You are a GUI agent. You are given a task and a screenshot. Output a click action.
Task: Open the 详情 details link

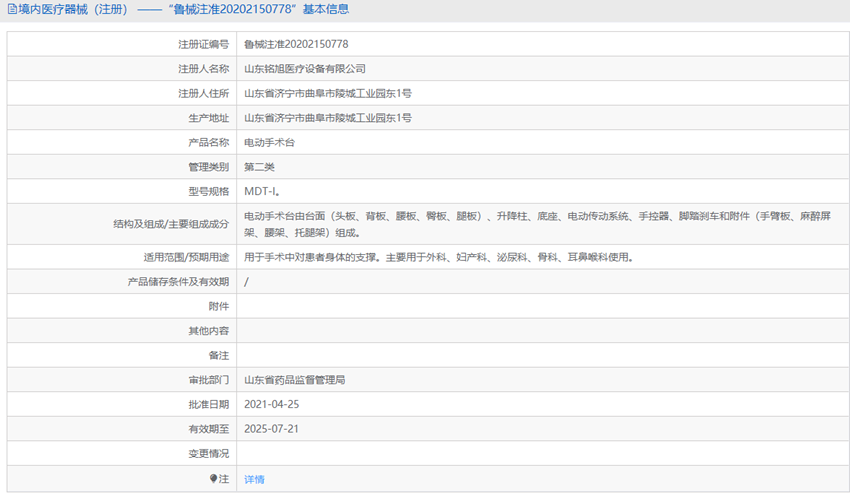(x=254, y=479)
